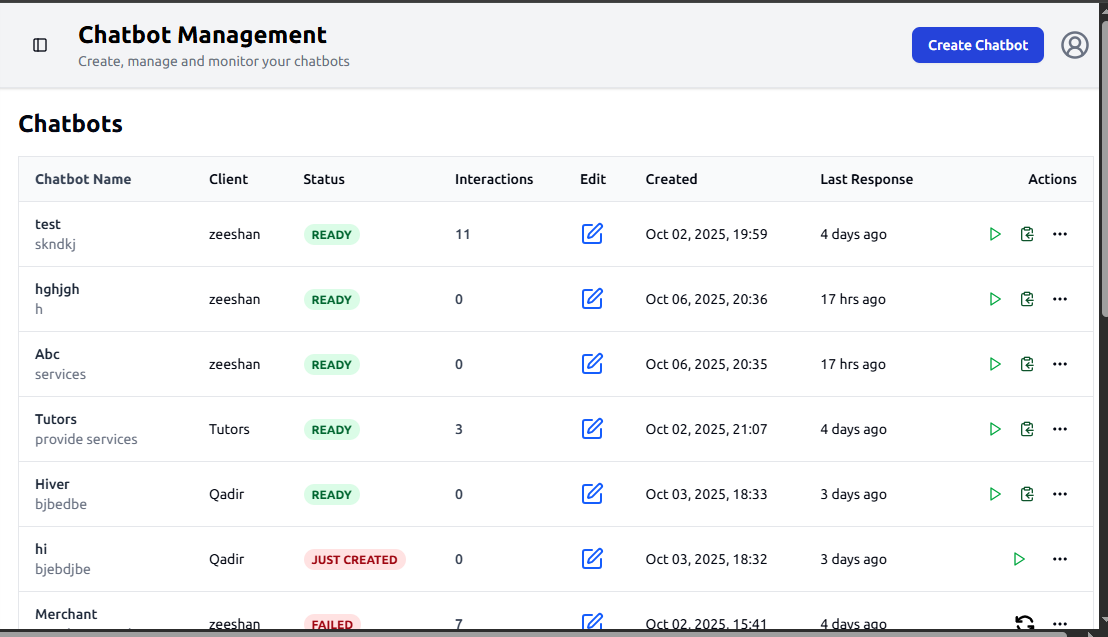Screen dimensions: 1108x637
Task: Click retry refresh icon for Merchant chatbot
Action: pos(1024,623)
